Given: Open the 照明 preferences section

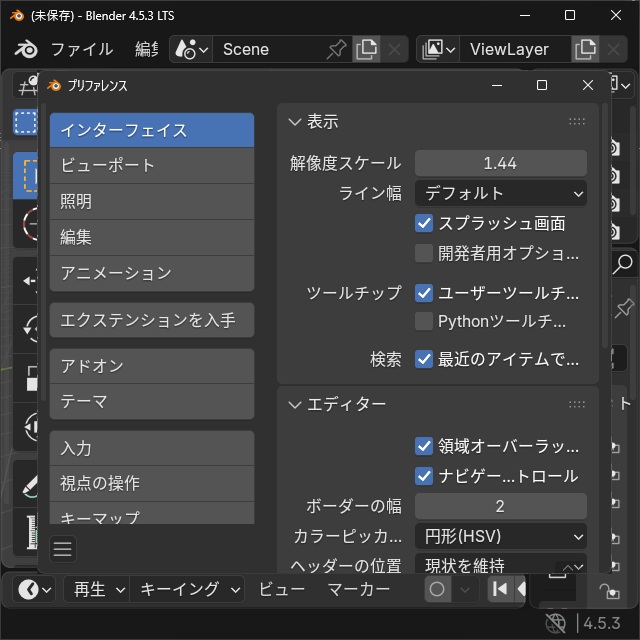Looking at the screenshot, I should click(152, 202).
